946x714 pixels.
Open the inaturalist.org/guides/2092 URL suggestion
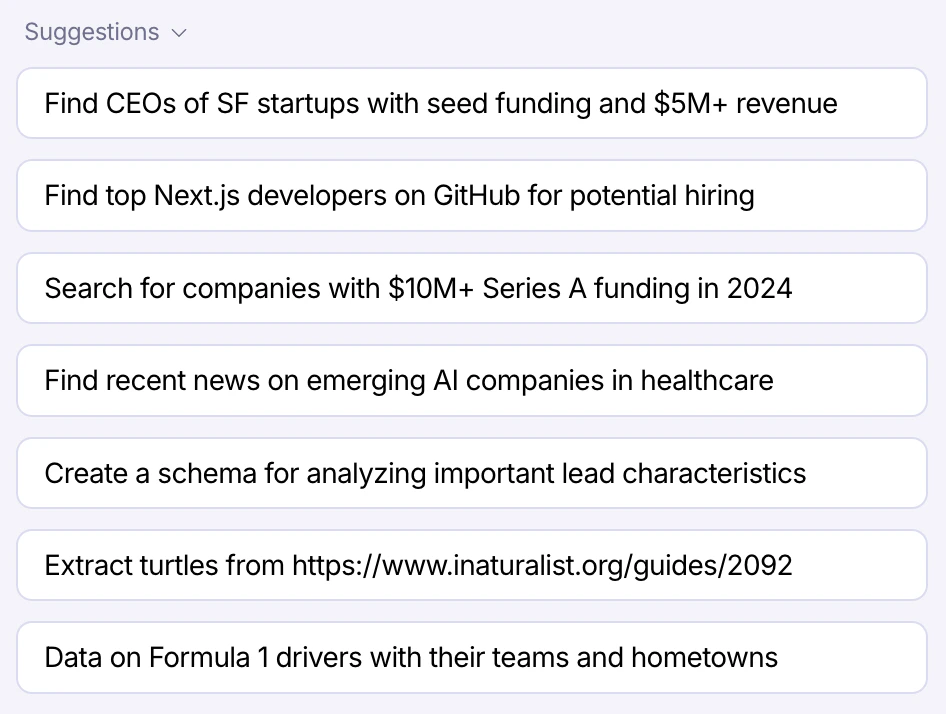click(472, 565)
